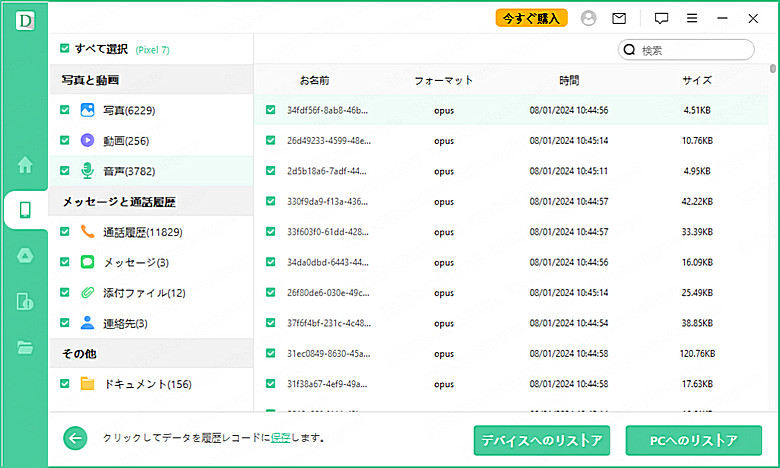Uncheck file 31ec0849-8630-45a checkbox
780x468 pixels.
point(270,353)
